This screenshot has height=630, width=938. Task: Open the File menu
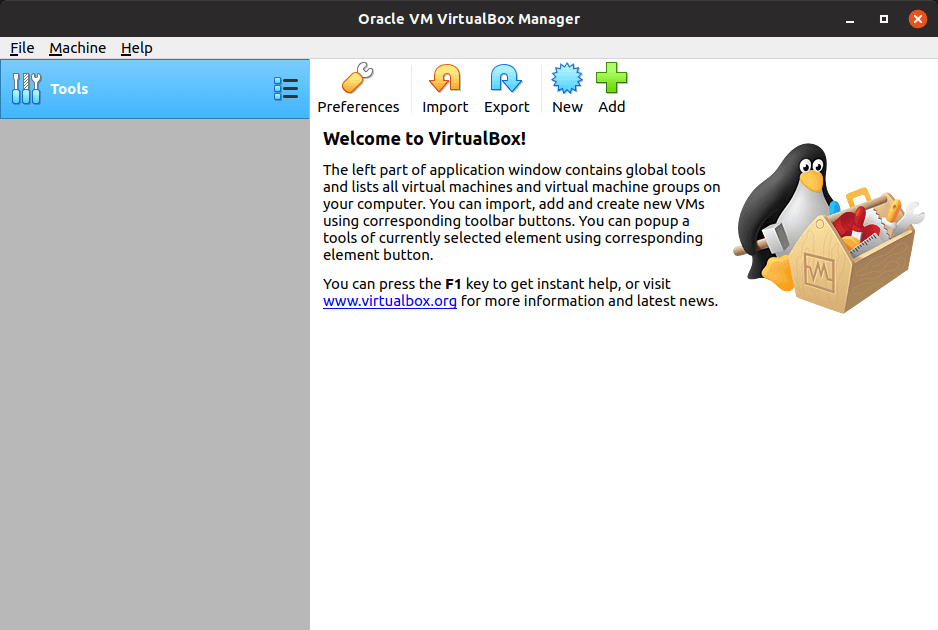coord(22,48)
